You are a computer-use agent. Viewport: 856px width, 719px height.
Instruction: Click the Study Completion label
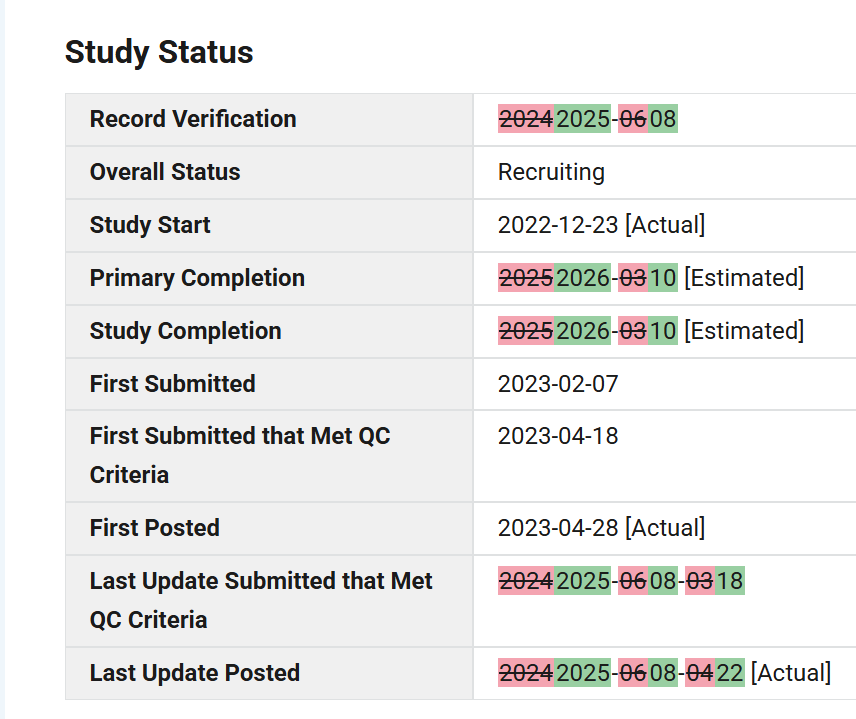coord(186,331)
